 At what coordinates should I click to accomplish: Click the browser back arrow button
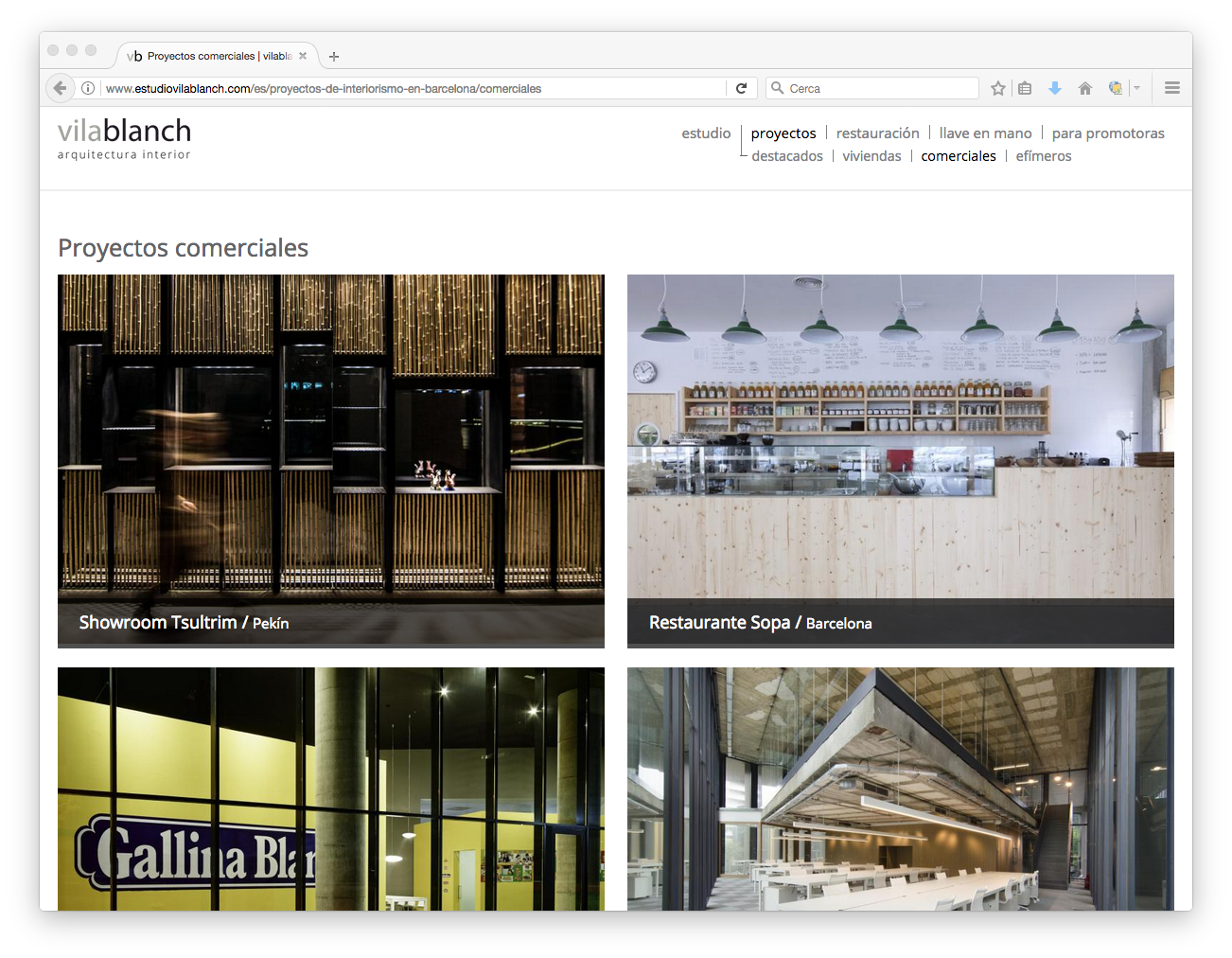click(x=60, y=88)
